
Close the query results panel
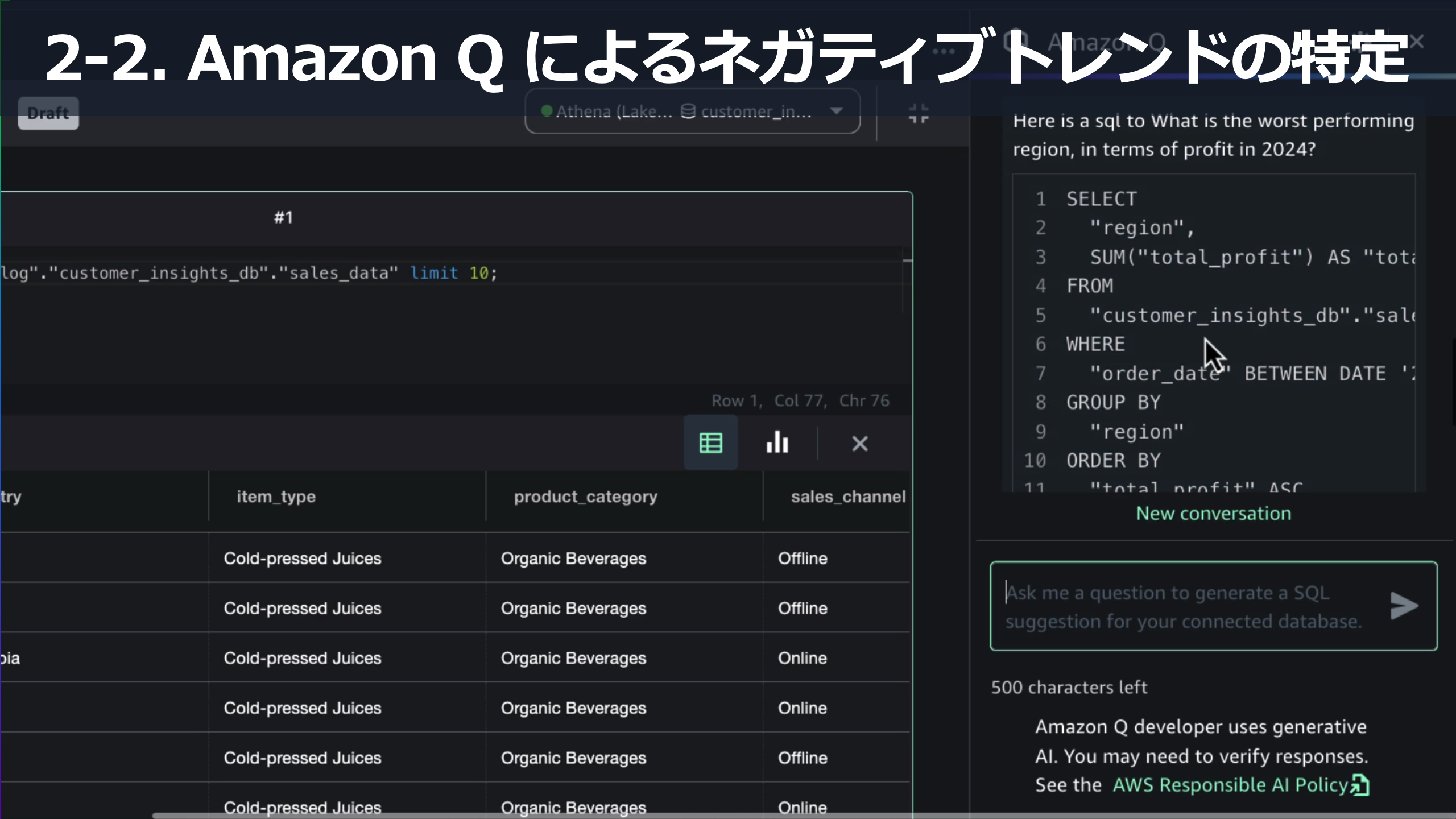(x=859, y=443)
